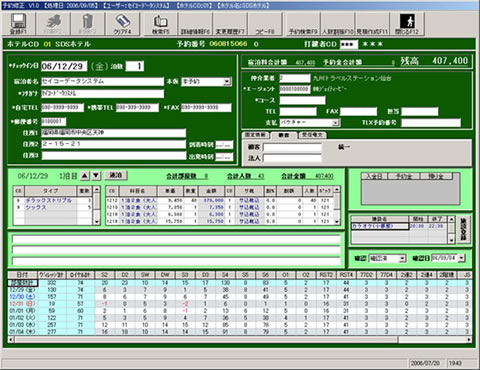This screenshot has height=370, width=480.
Task: Click the 到着時刻 arrival time field
Action: pyautogui.click(x=224, y=145)
